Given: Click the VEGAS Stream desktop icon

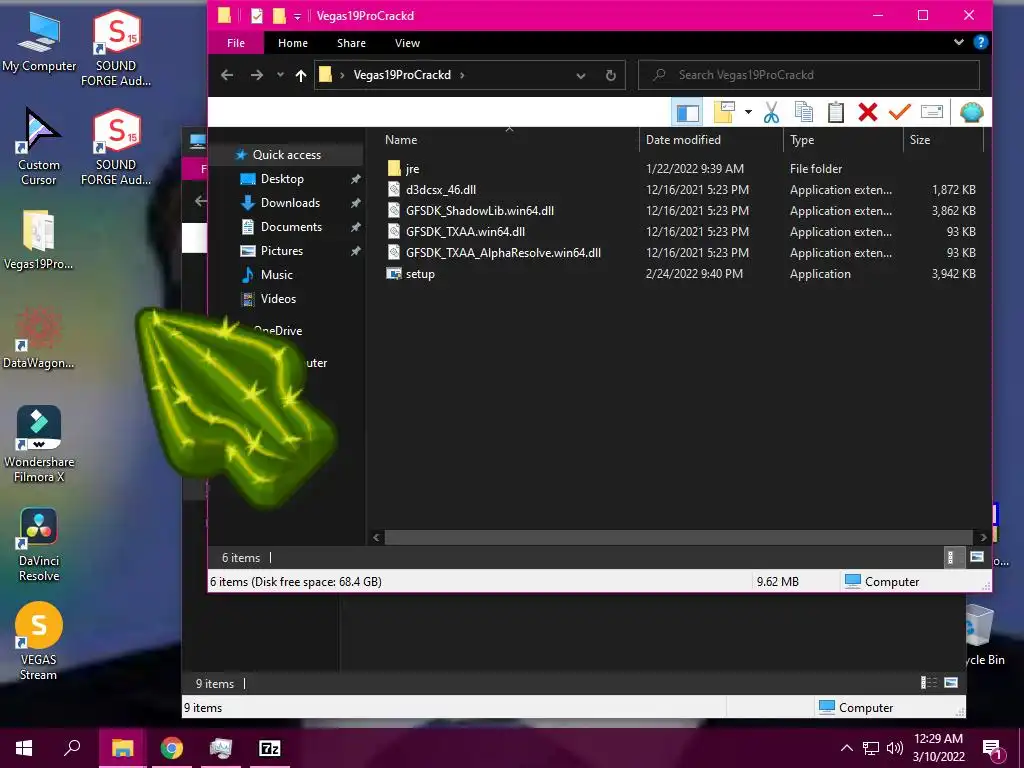Looking at the screenshot, I should point(39,642).
